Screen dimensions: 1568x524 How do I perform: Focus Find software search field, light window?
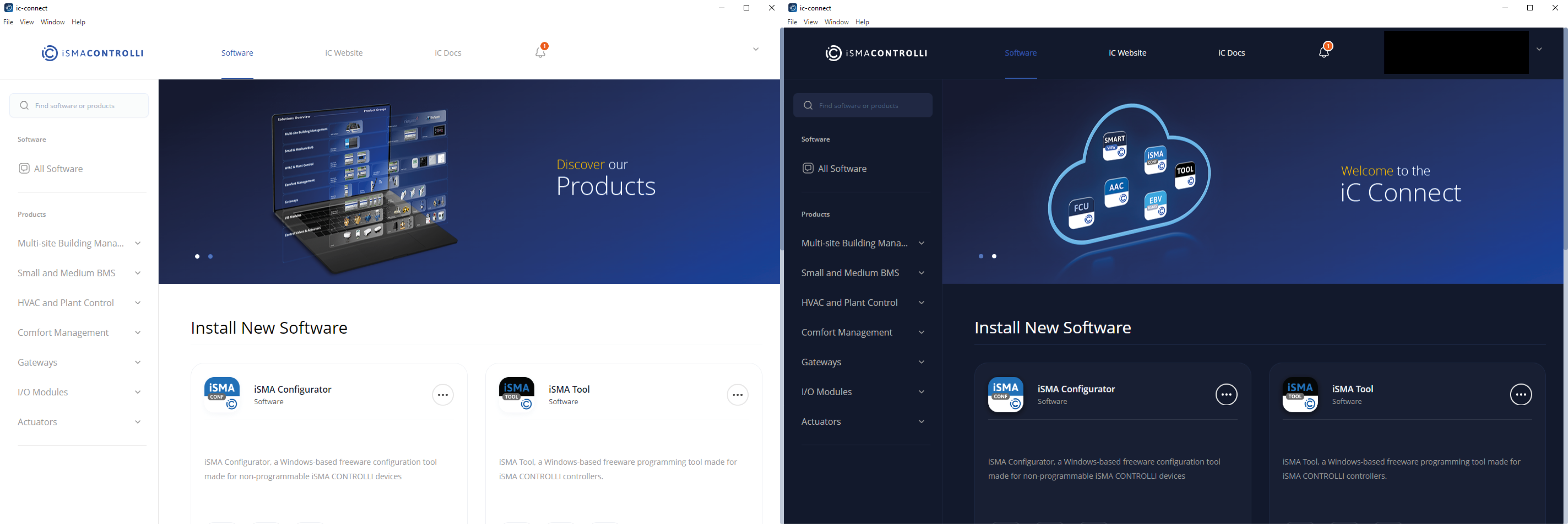[79, 105]
